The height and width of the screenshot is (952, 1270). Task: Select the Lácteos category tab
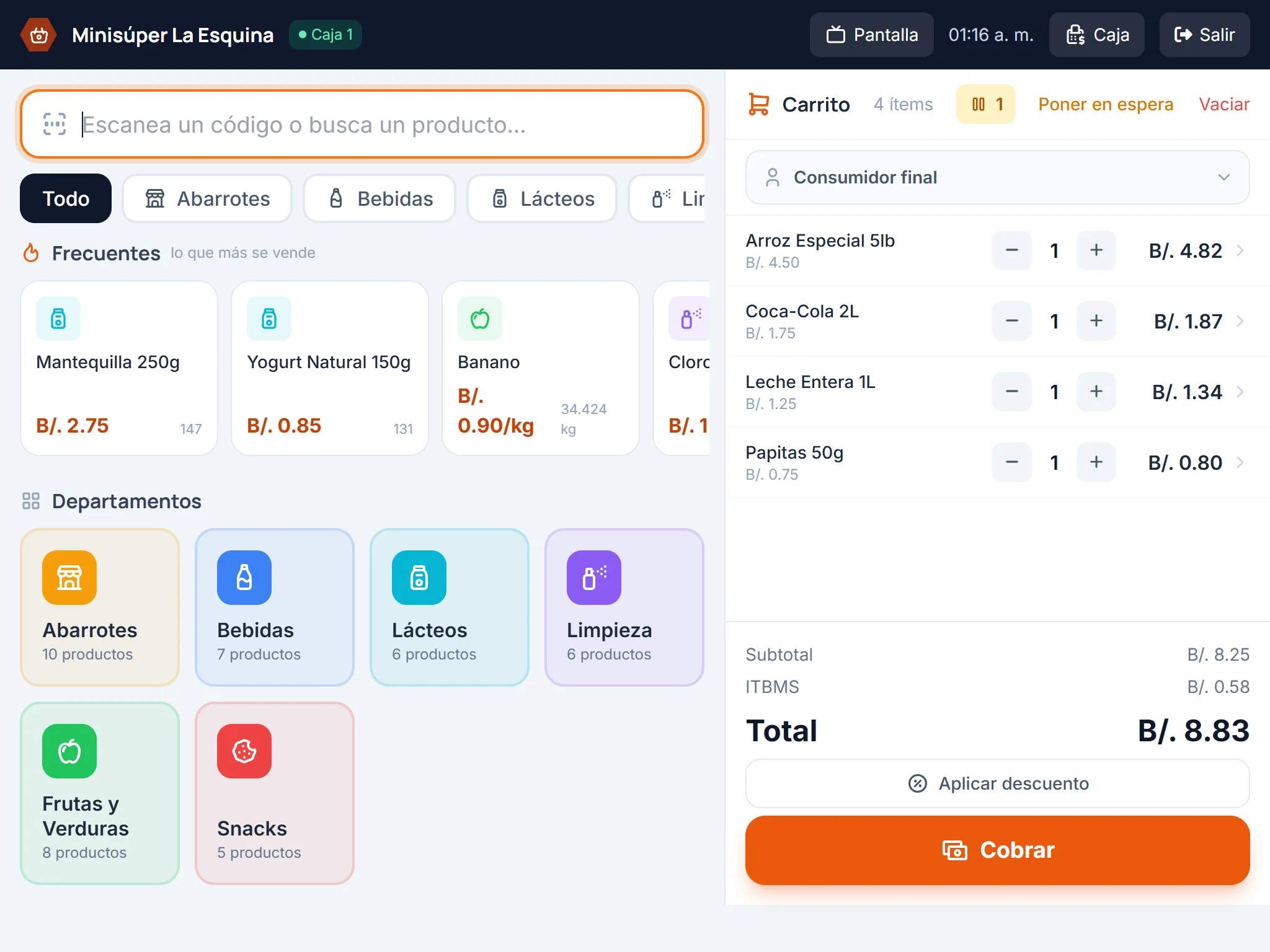[542, 198]
